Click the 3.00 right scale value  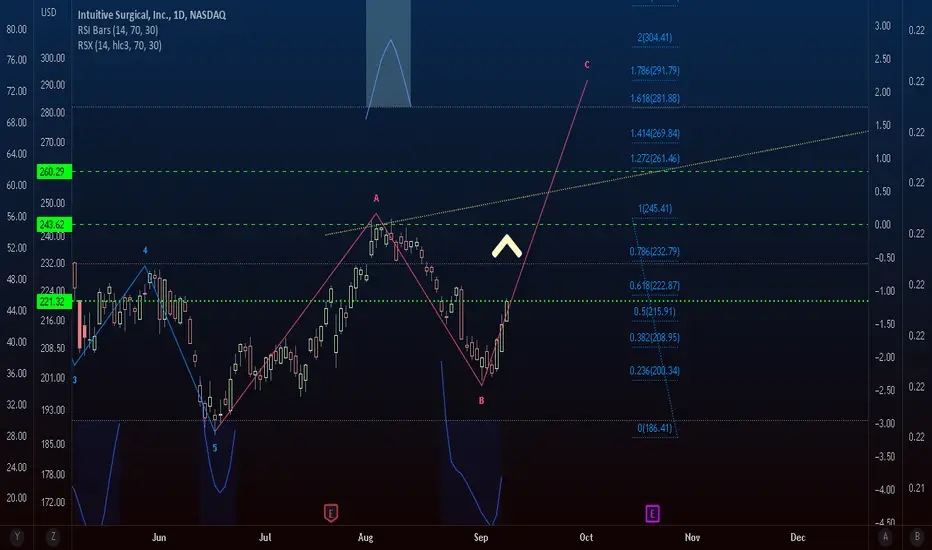tap(883, 26)
